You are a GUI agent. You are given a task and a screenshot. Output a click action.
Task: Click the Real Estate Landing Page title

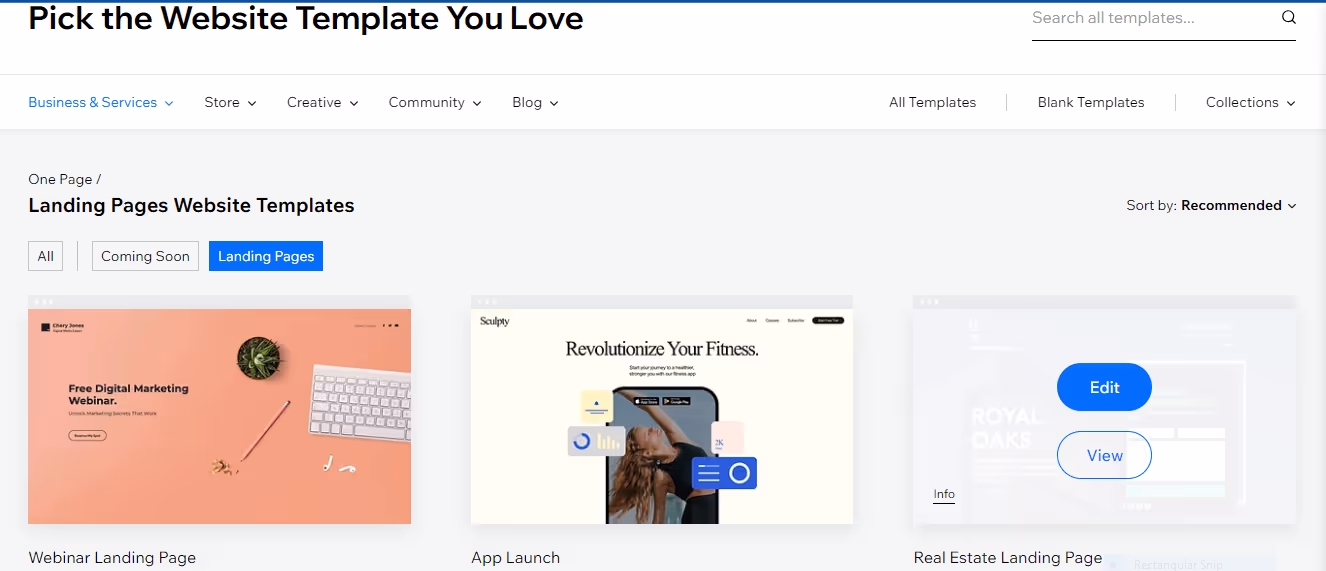[1008, 558]
